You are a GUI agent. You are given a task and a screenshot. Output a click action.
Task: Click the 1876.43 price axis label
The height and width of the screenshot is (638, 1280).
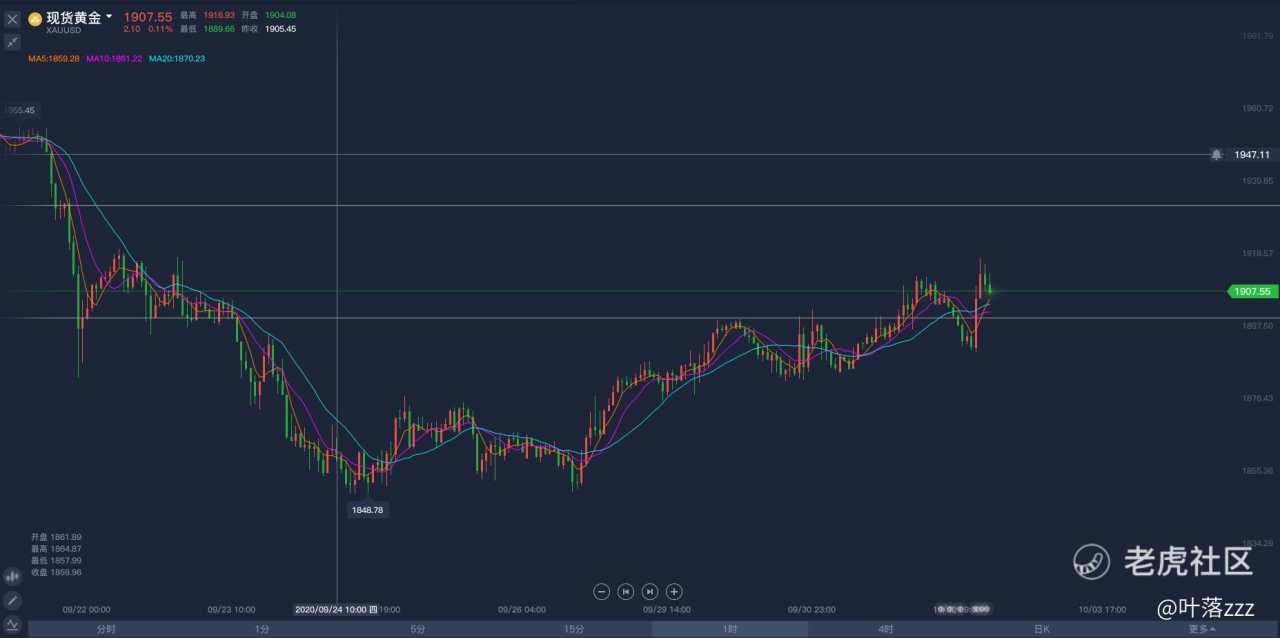coord(1259,398)
